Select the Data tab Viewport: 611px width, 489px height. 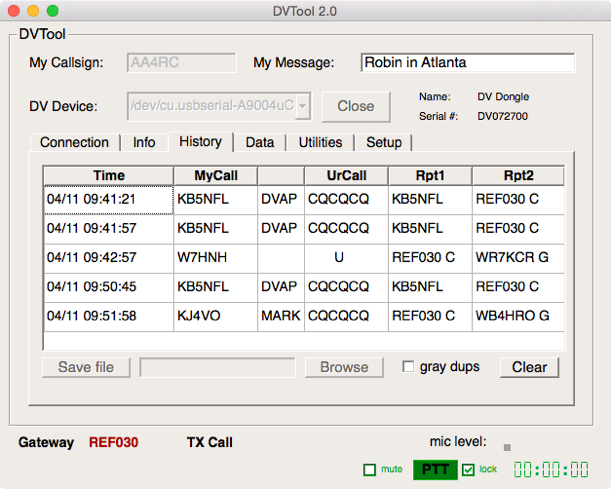260,142
